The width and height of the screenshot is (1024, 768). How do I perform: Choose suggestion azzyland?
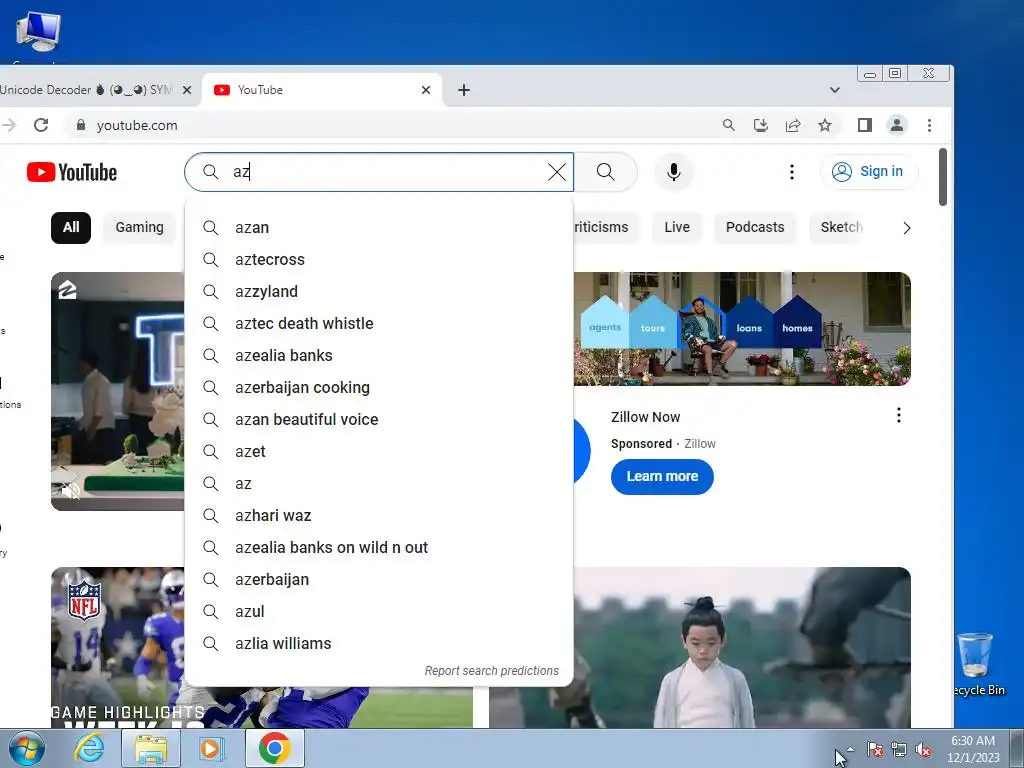[x=379, y=291]
